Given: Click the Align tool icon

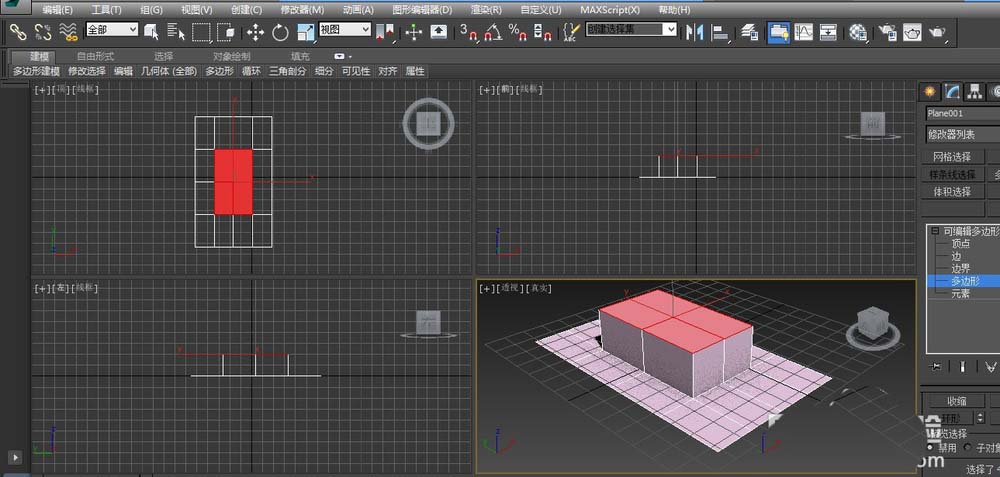Looking at the screenshot, I should 719,32.
